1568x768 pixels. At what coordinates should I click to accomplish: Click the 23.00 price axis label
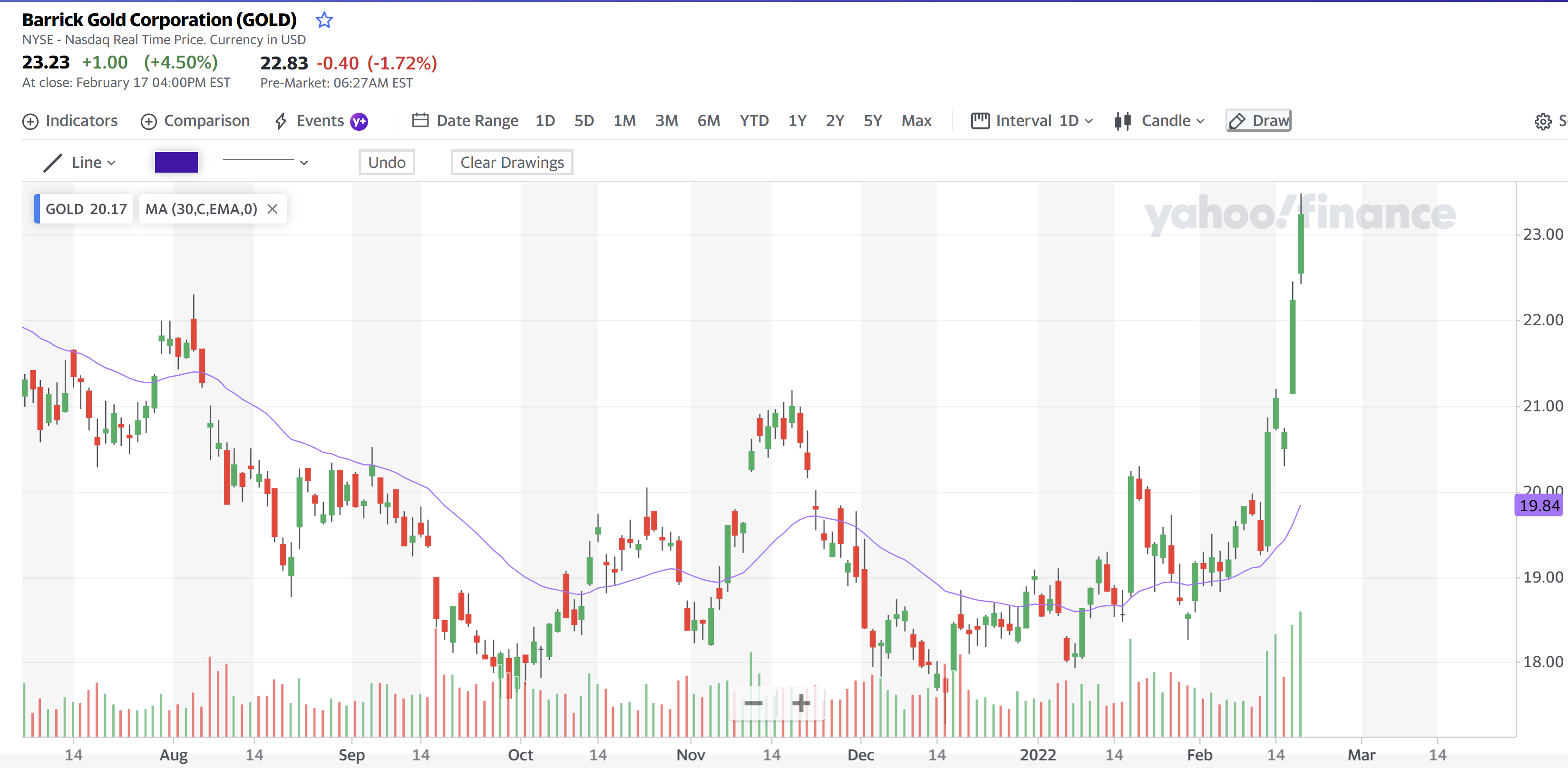point(1542,235)
